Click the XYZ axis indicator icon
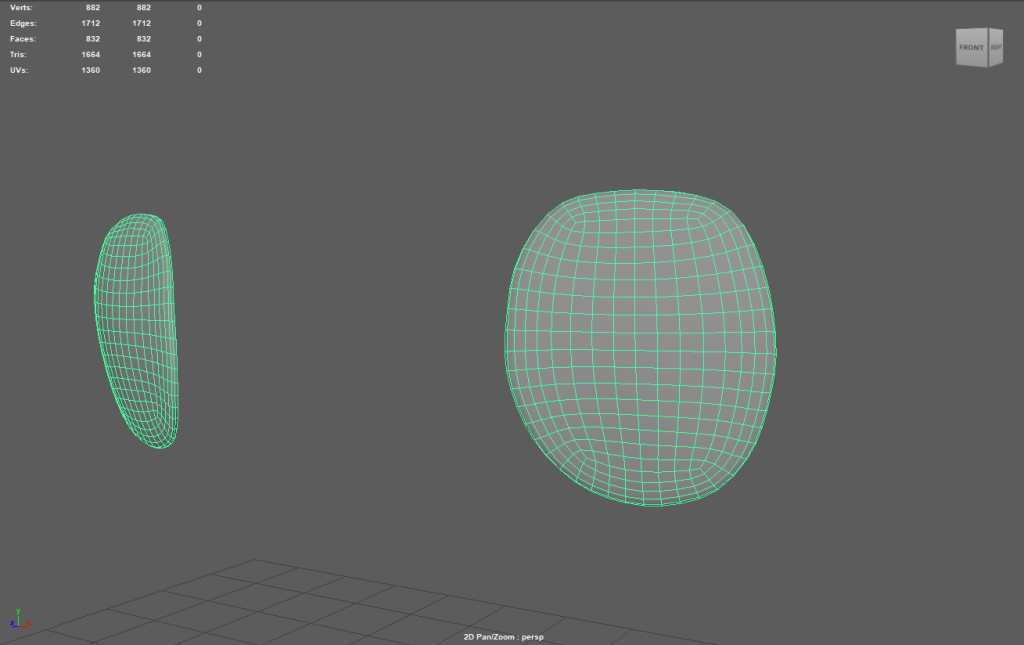This screenshot has height=645, width=1024. (x=19, y=620)
